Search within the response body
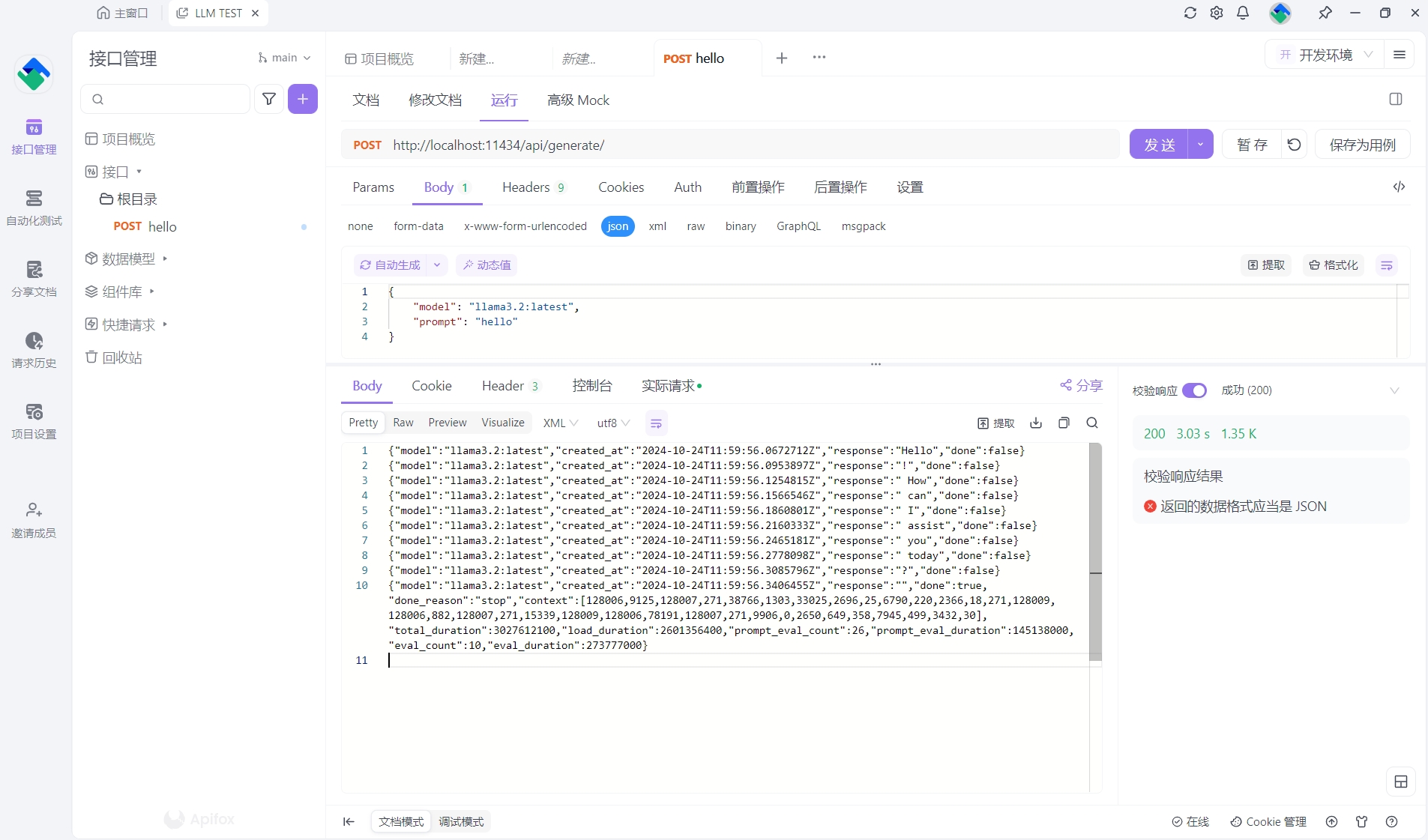This screenshot has height=840, width=1428. tap(1092, 423)
